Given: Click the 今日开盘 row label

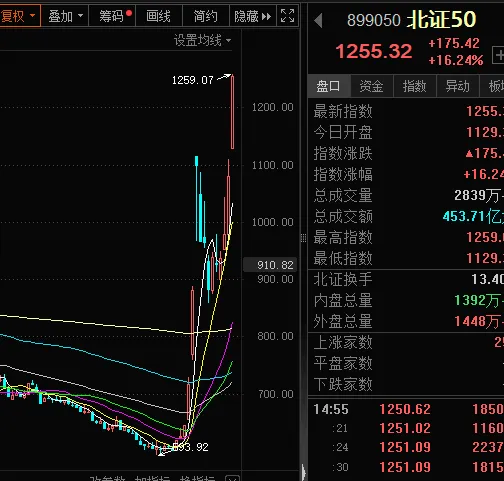Looking at the screenshot, I should point(343,132).
